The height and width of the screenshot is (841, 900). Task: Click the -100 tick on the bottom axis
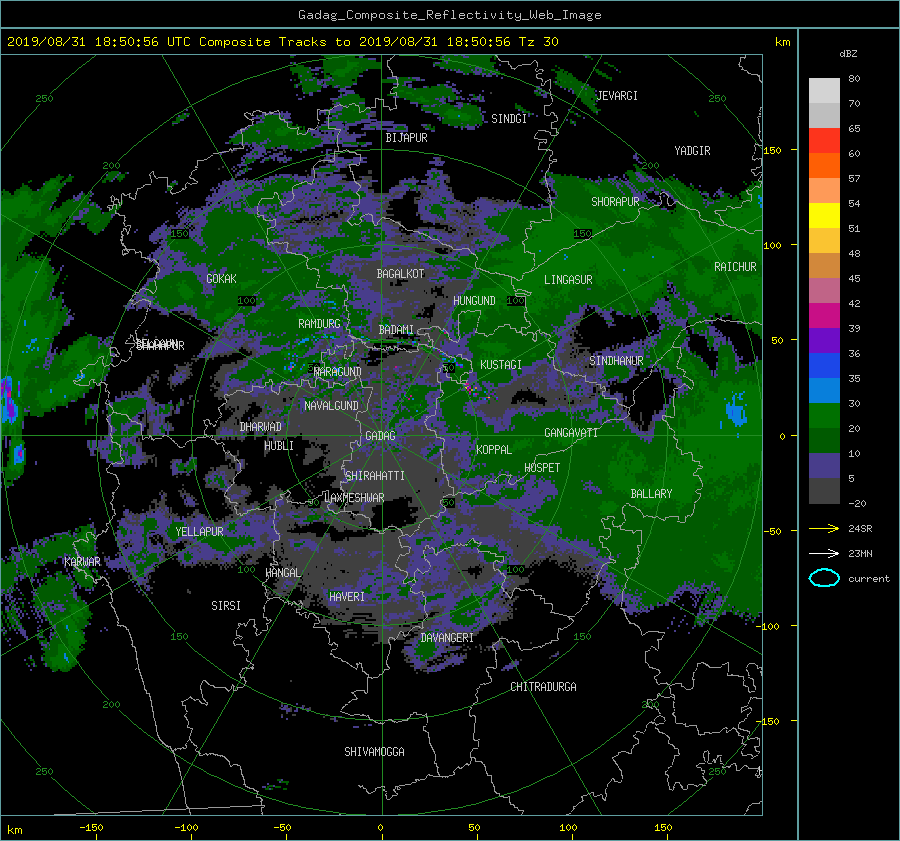[186, 828]
